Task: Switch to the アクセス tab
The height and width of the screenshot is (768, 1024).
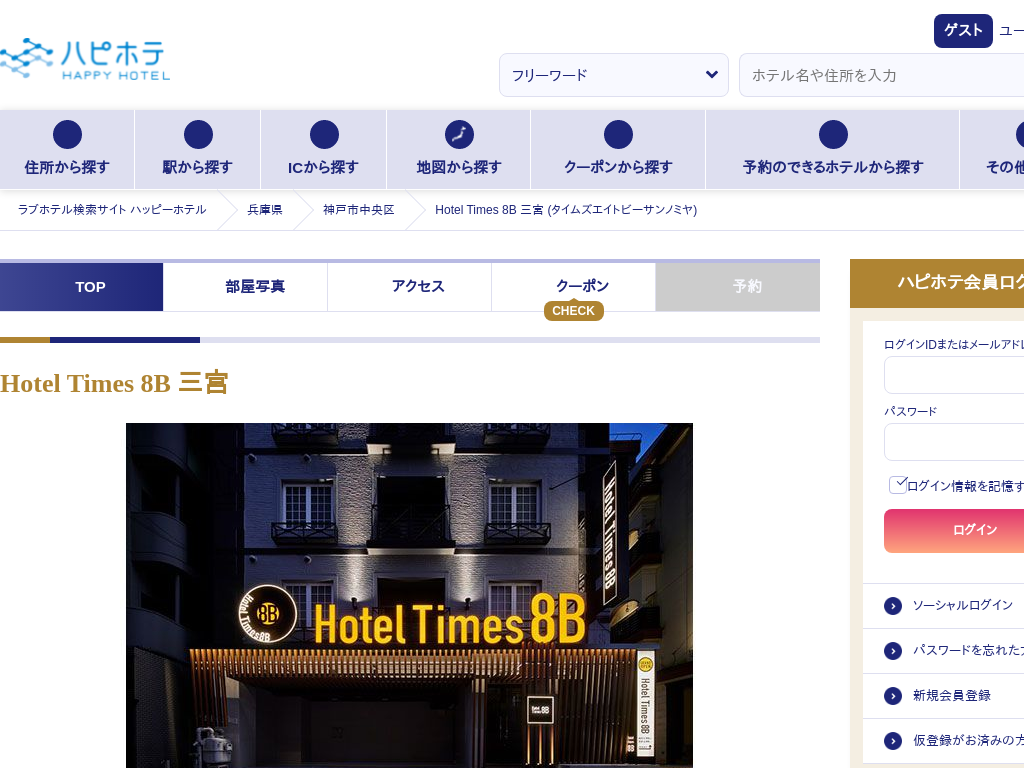Action: (409, 287)
